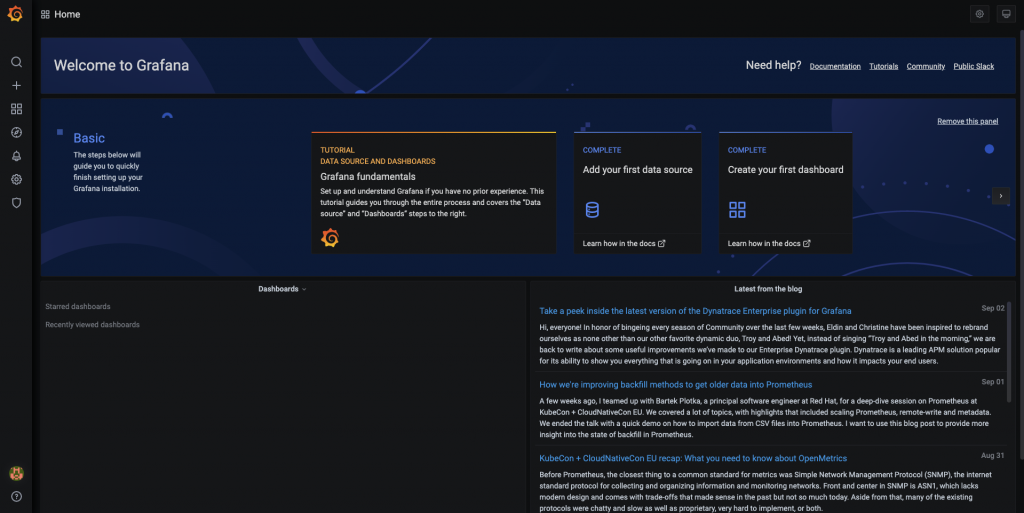Screen dimensions: 1024x513
Task: Open KubeCon OpenMetrics recap blog post
Action: (x=693, y=459)
